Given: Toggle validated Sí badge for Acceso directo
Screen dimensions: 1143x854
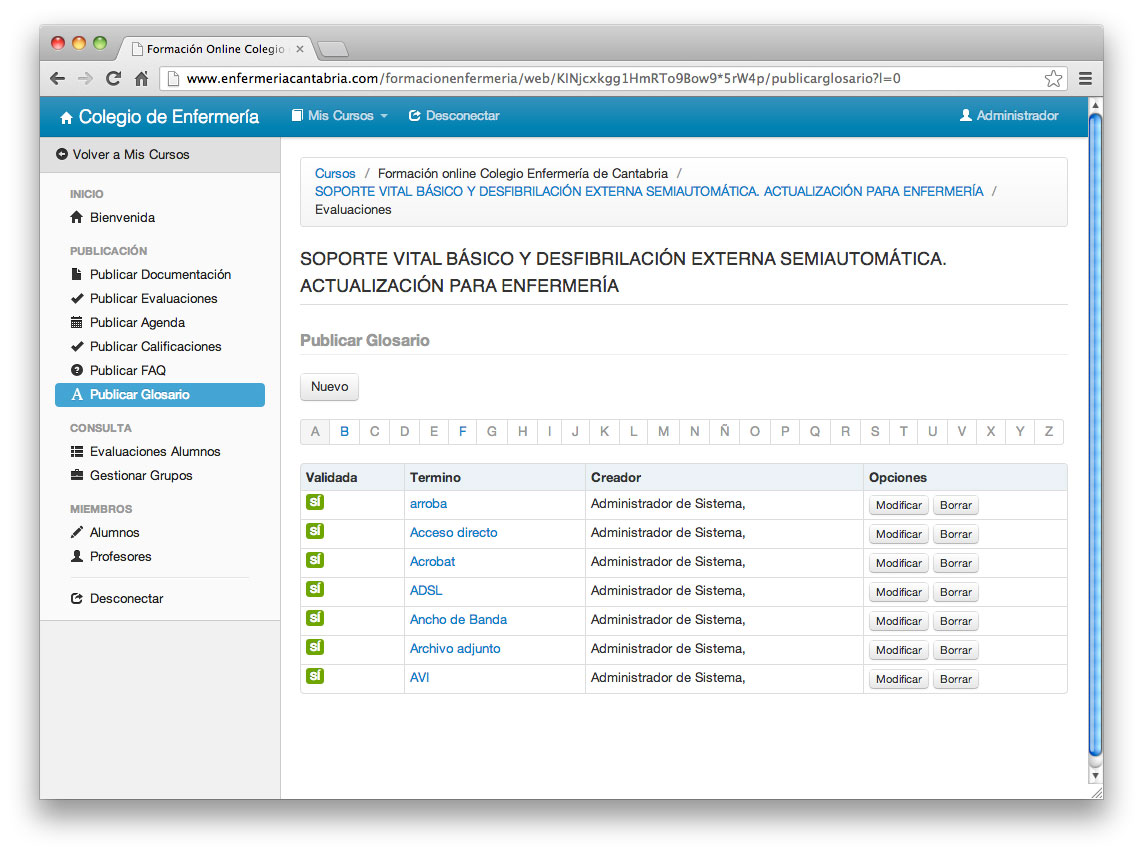Looking at the screenshot, I should 315,532.
